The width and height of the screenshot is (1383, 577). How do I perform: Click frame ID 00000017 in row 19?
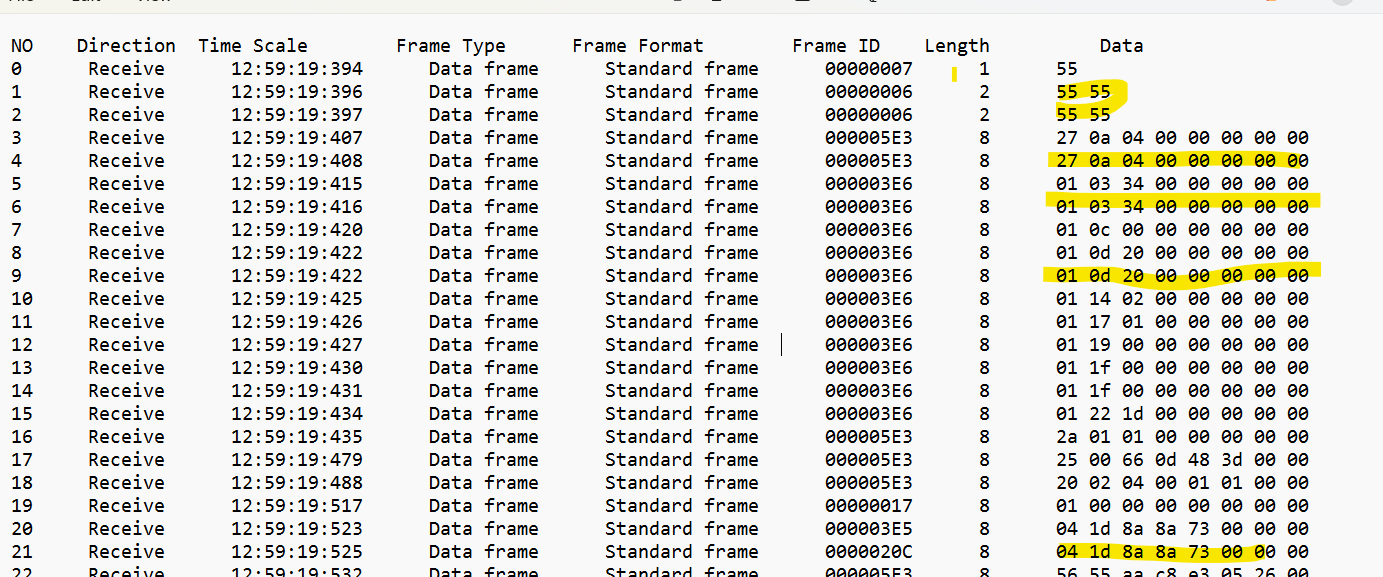click(x=869, y=506)
